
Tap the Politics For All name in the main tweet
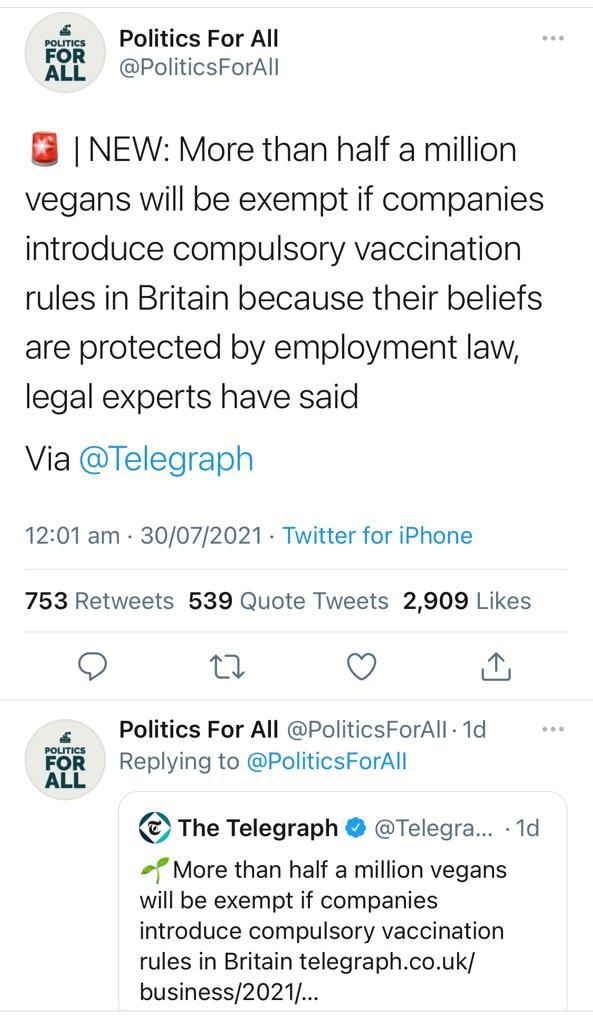point(199,39)
